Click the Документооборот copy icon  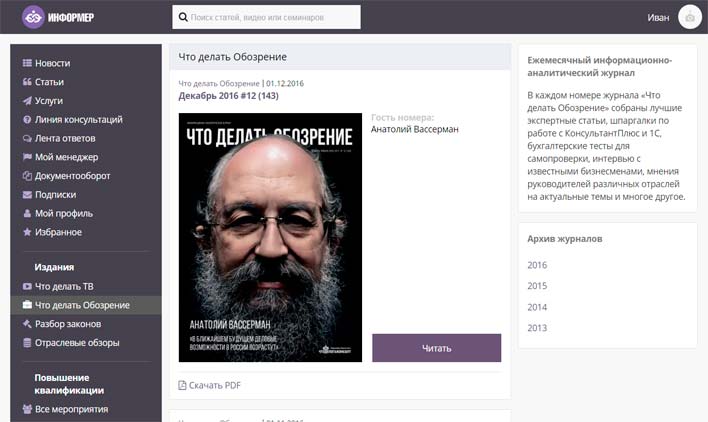click(27, 176)
